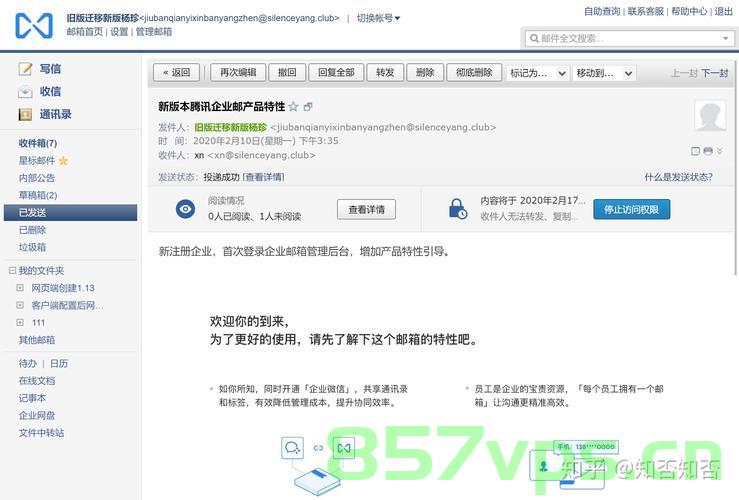Image resolution: width=739 pixels, height=500 pixels.
Task: Open 管理邮箱 link in header
Action: (x=154, y=32)
